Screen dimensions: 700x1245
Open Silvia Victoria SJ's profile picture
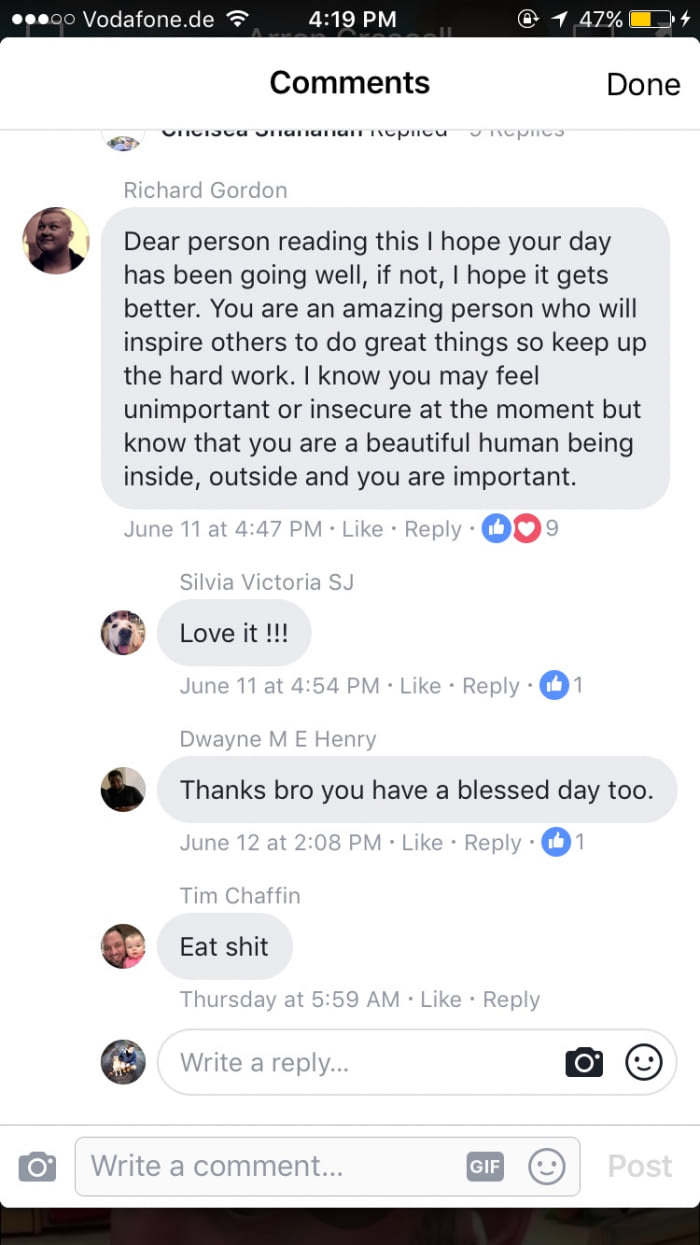(123, 632)
